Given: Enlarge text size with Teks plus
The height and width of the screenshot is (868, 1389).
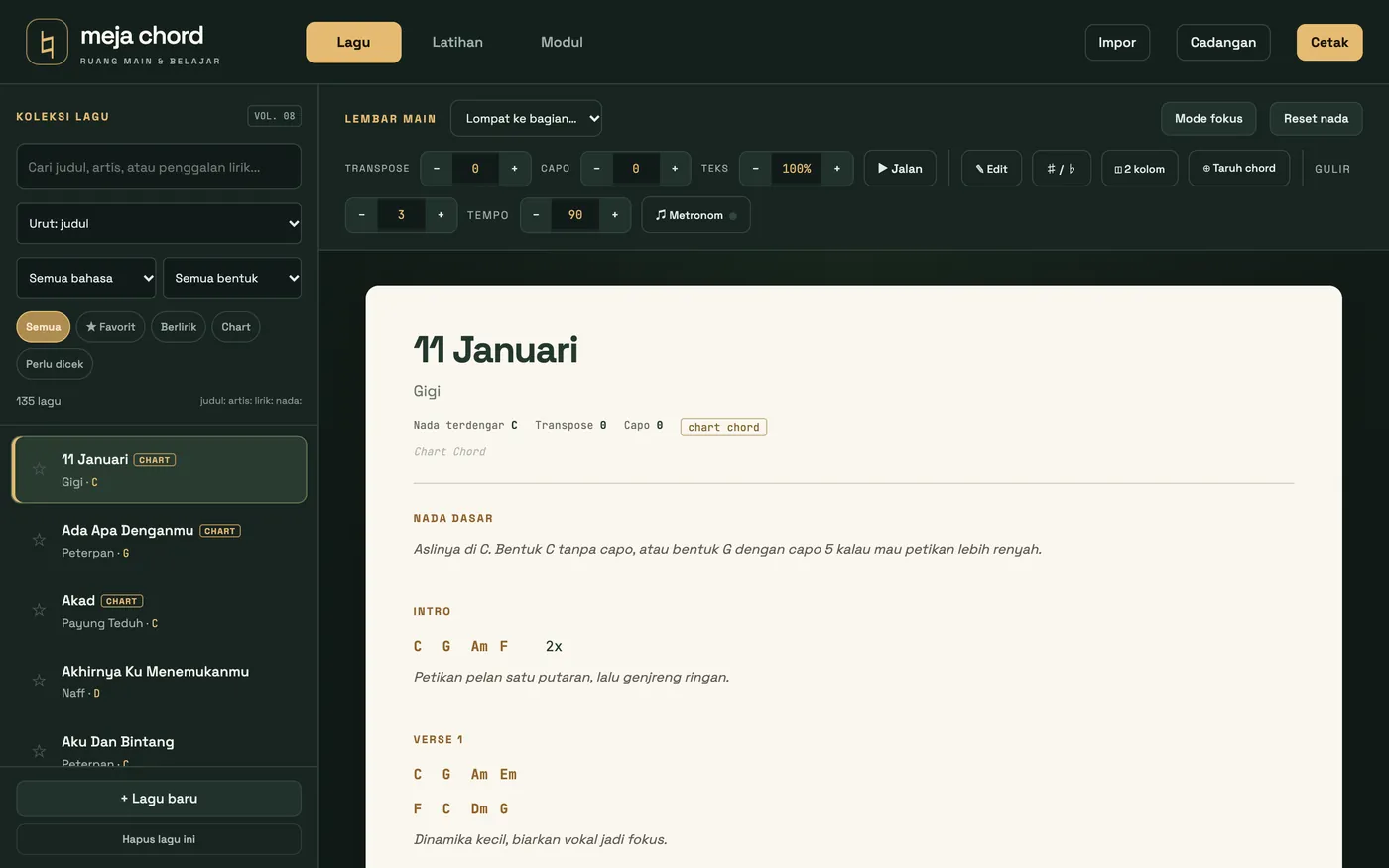Looking at the screenshot, I should pos(837,169).
